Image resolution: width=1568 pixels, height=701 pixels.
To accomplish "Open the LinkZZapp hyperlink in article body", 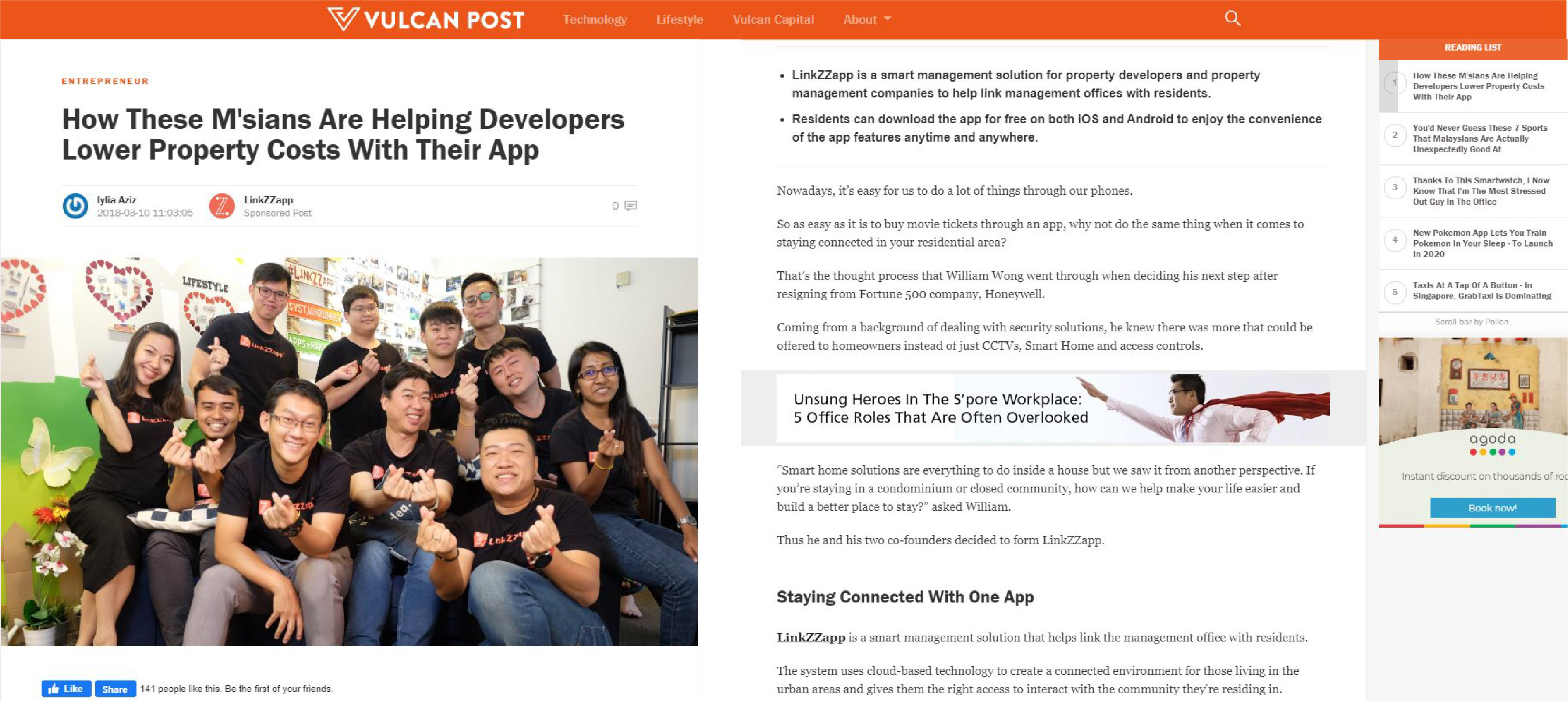I will pyautogui.click(x=811, y=637).
